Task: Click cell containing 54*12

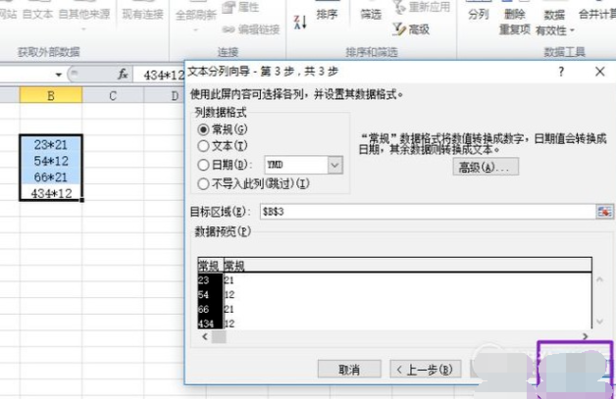Action: pyautogui.click(x=51, y=161)
